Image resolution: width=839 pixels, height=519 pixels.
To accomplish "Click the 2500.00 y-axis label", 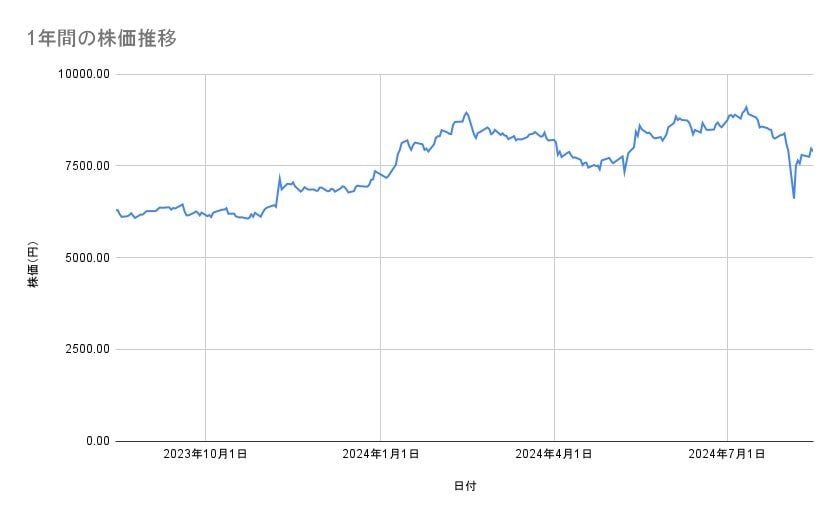I will pyautogui.click(x=85, y=349).
